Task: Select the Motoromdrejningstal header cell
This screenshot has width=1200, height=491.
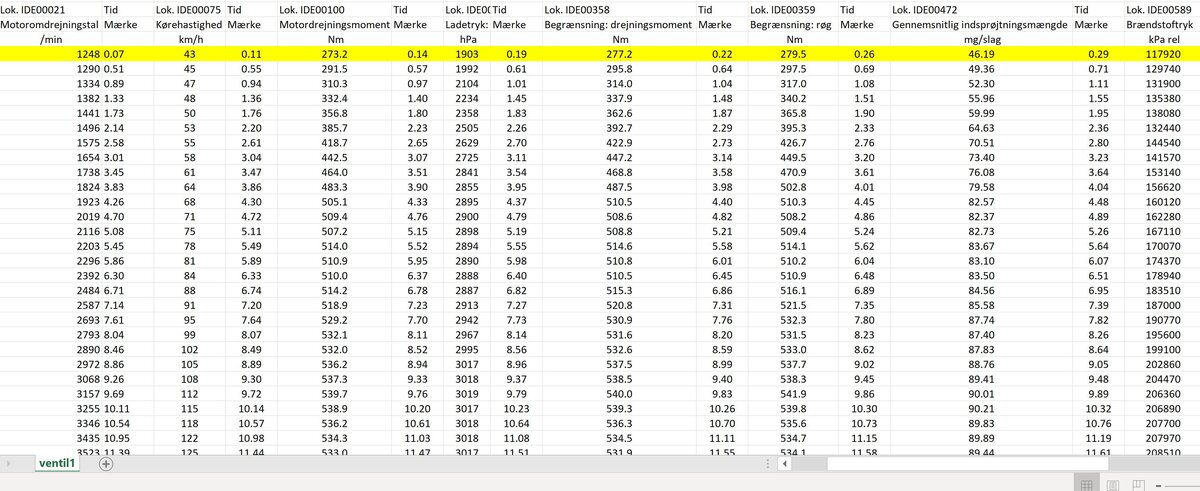Action: click(50, 24)
